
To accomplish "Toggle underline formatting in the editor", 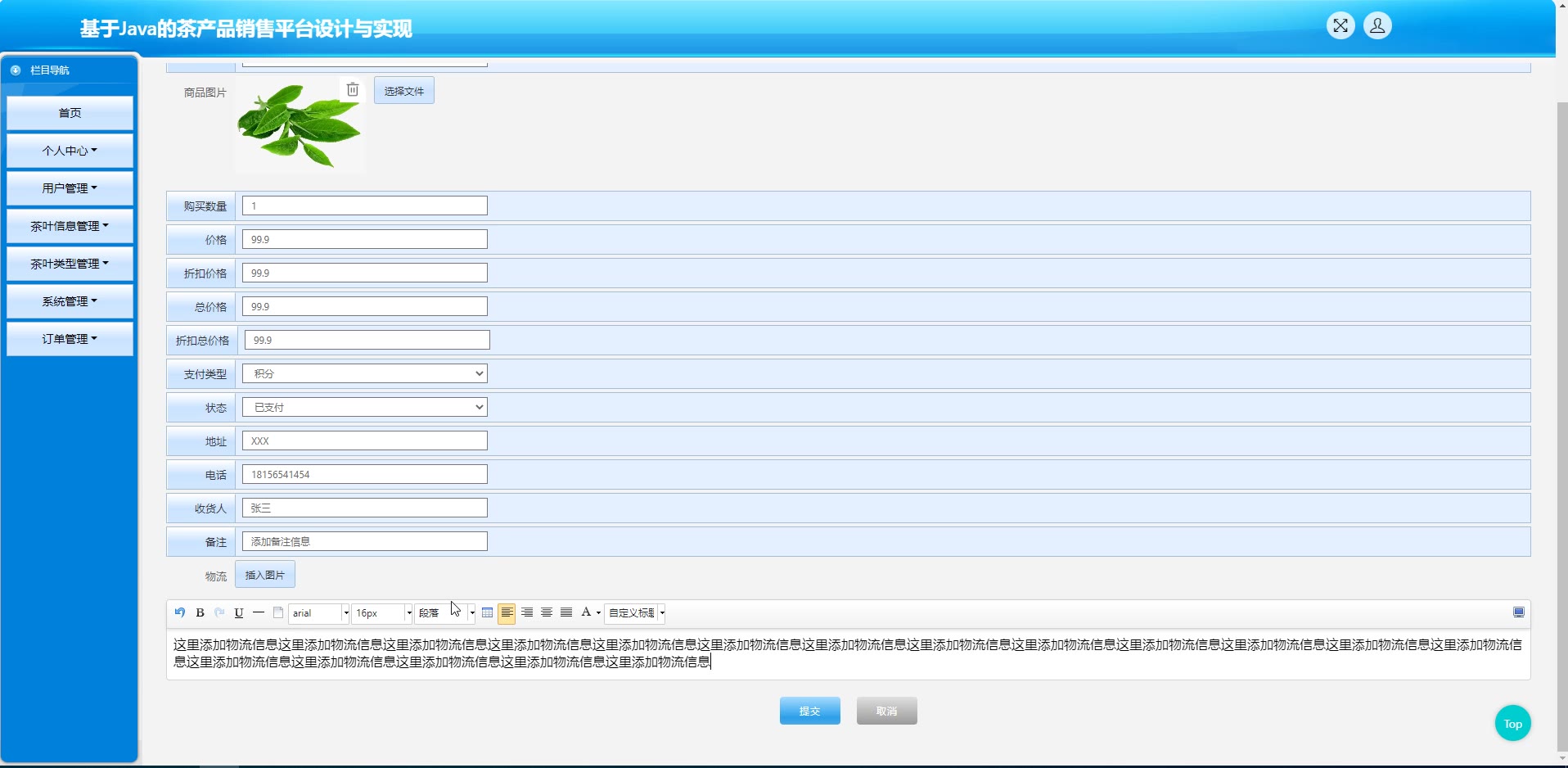I will [239, 612].
